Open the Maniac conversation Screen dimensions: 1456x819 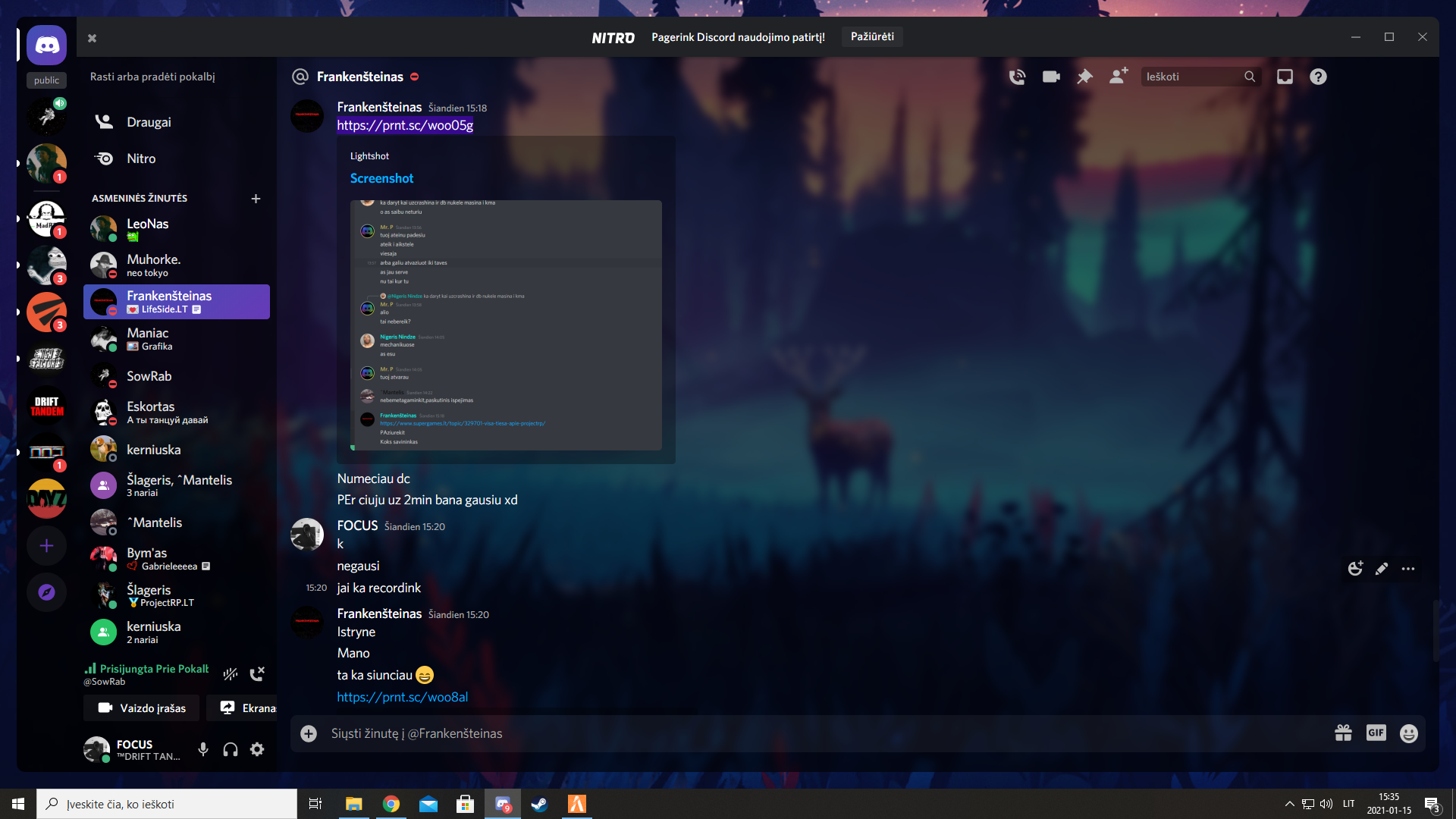(177, 339)
